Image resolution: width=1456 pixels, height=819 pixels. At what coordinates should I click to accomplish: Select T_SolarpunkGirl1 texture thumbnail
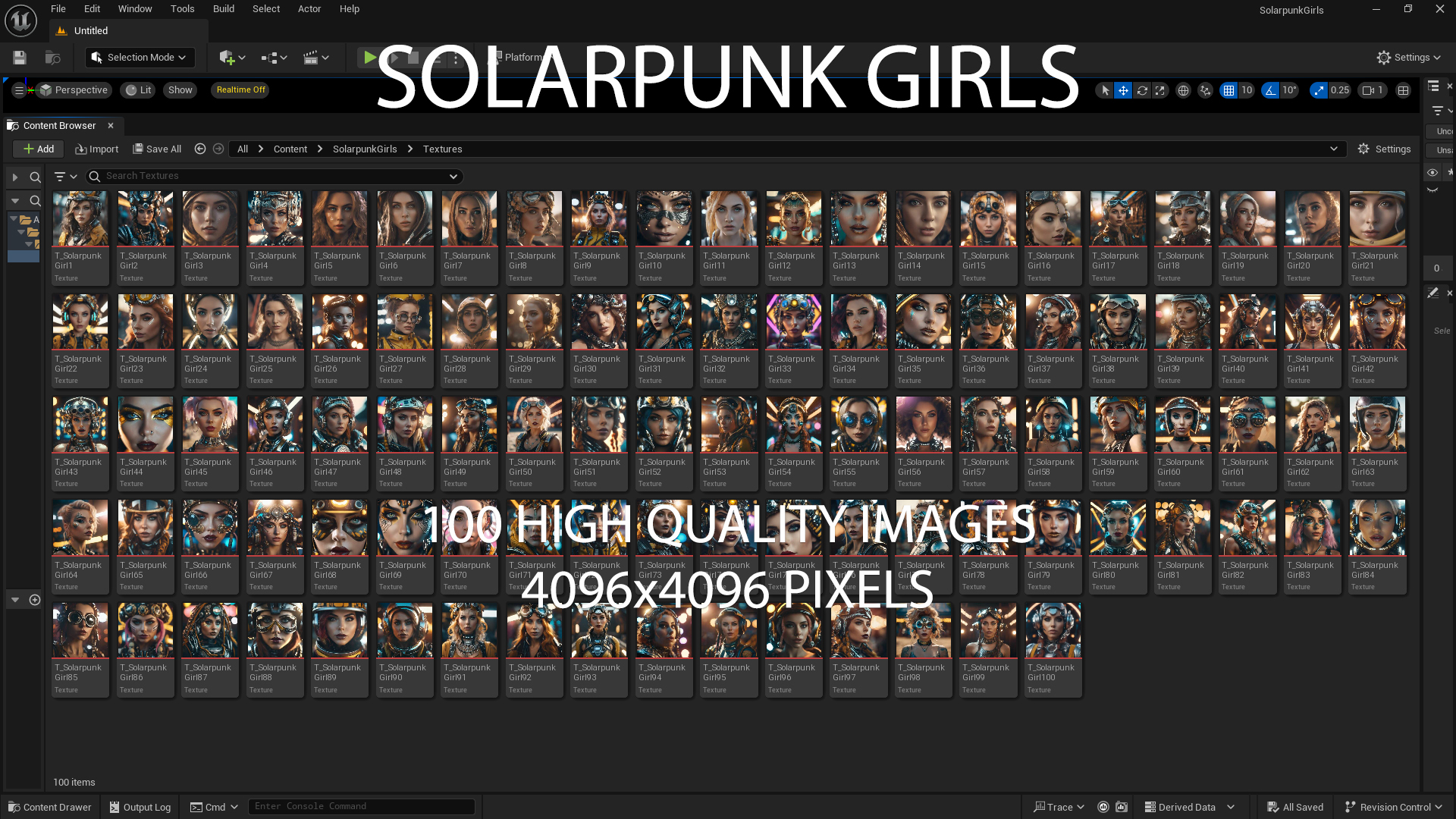(x=80, y=237)
